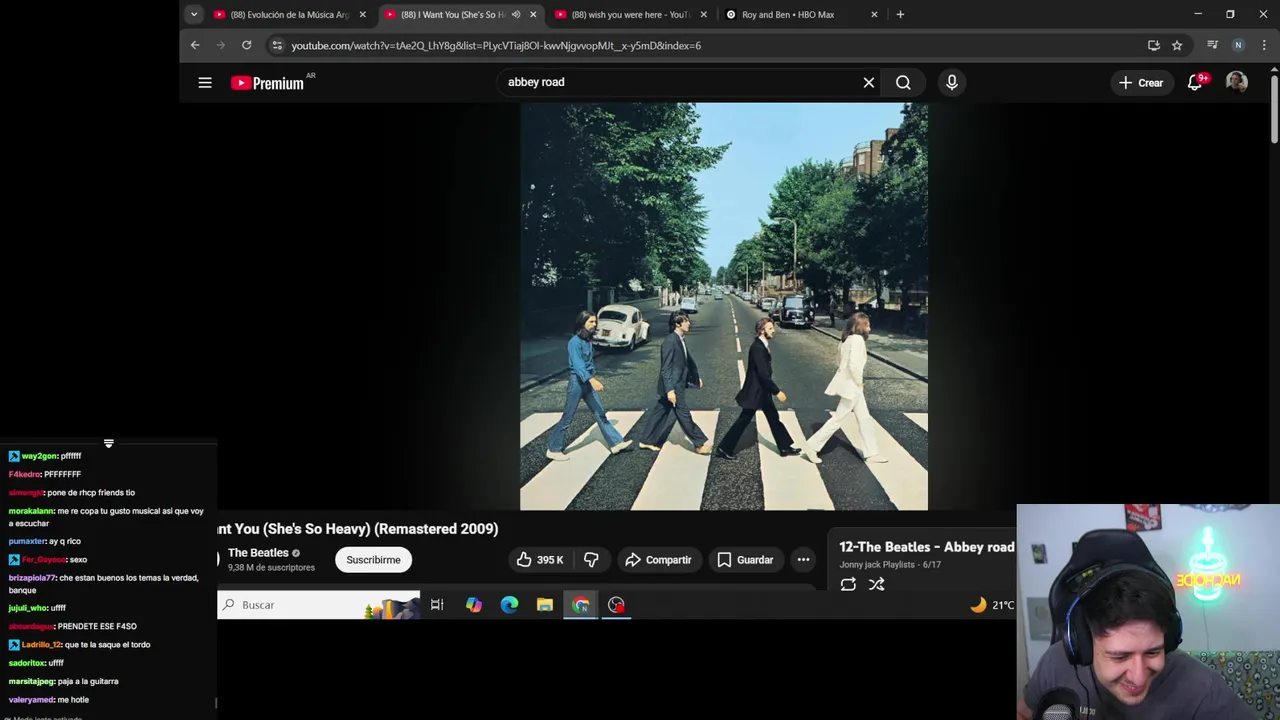Click the Suscribirme button
The image size is (1280, 720).
373,560
